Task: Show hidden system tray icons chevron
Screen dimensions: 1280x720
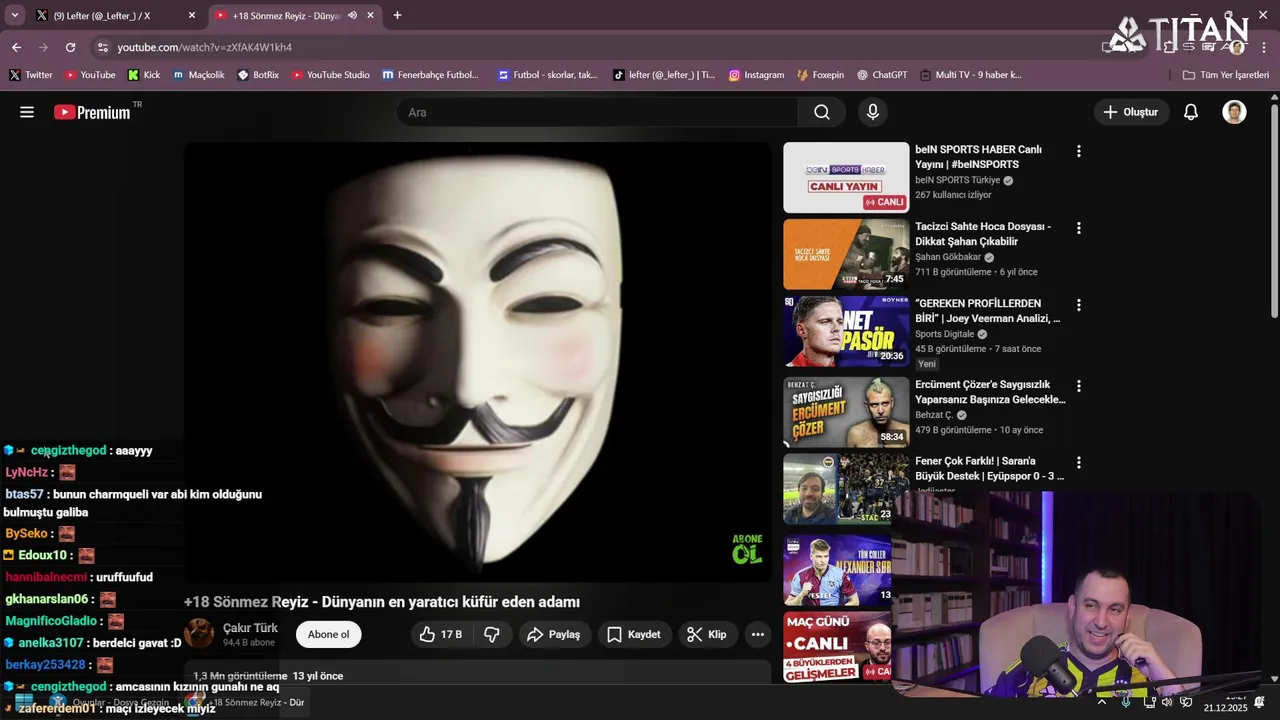Action: point(1102,702)
